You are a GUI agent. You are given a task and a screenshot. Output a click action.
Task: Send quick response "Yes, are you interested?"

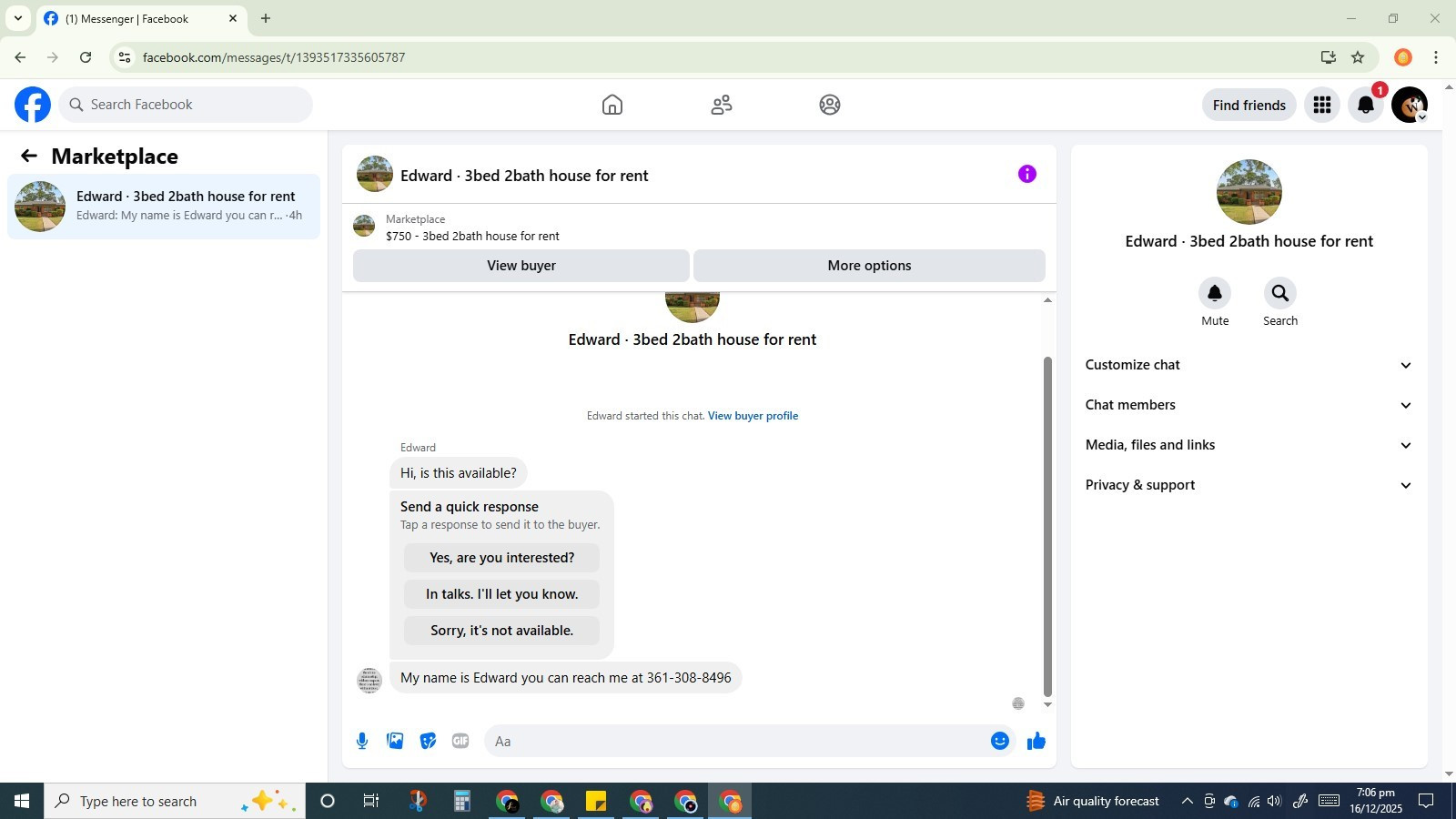click(501, 558)
